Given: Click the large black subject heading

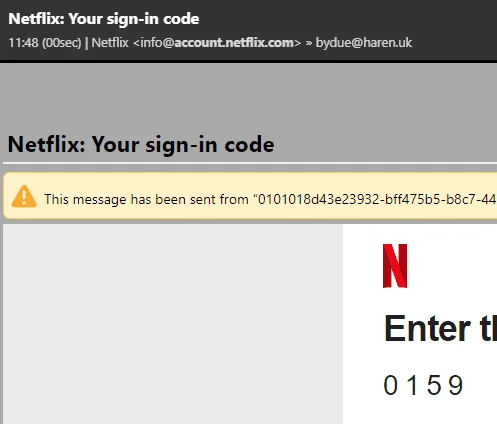Looking at the screenshot, I should (141, 145).
